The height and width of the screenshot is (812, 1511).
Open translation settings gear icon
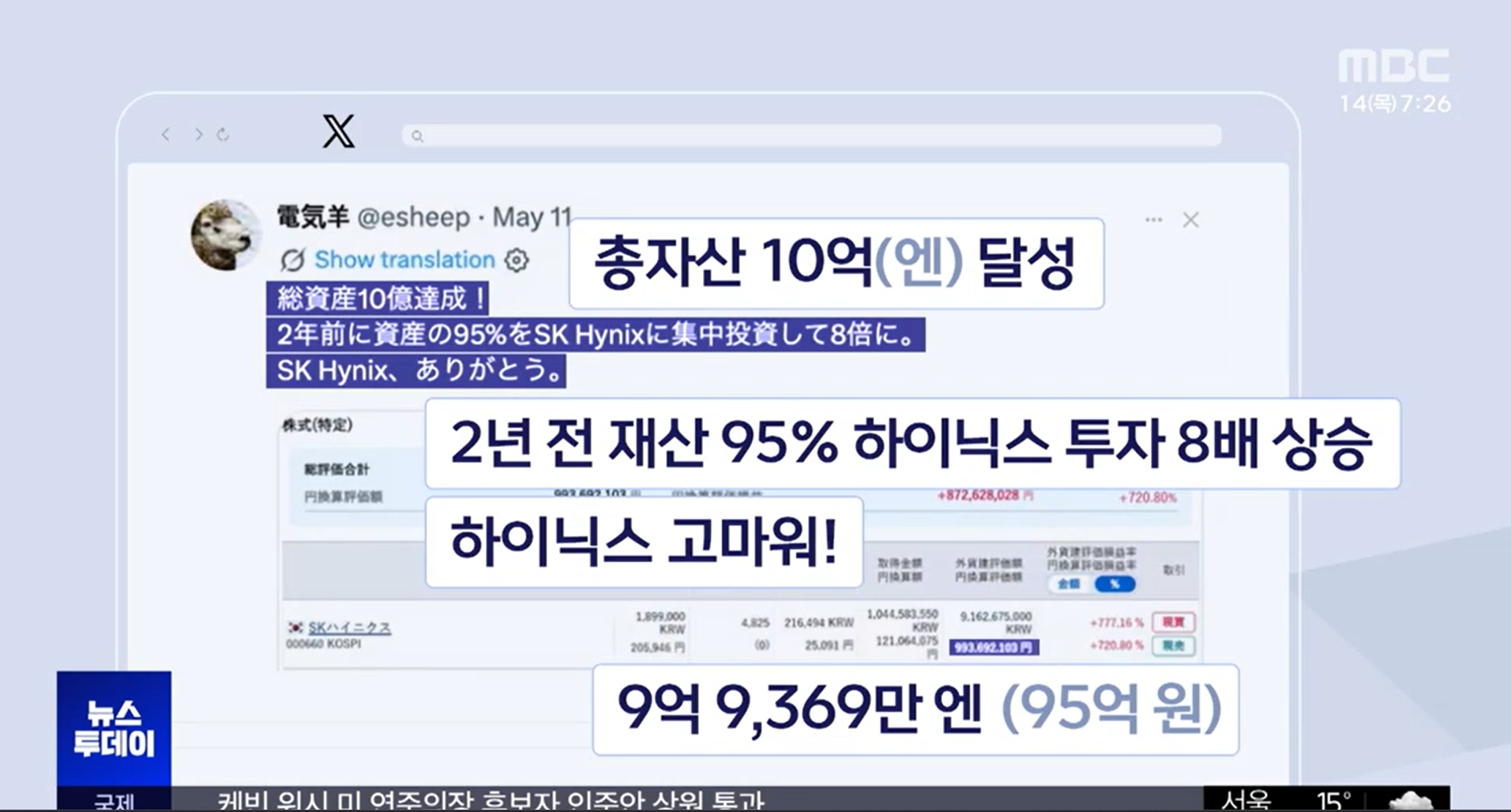517,260
